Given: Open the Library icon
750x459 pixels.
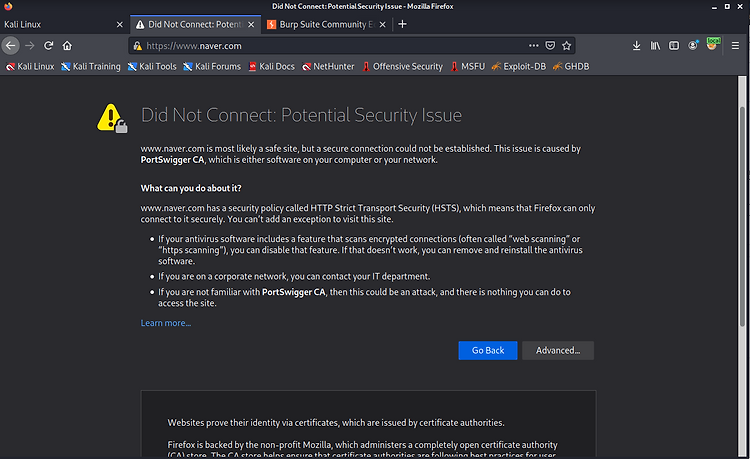Looking at the screenshot, I should point(655,46).
